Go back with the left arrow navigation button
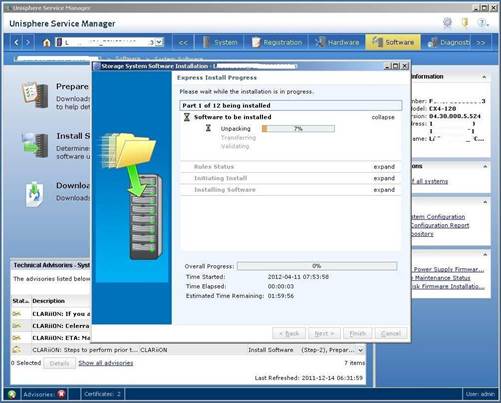 point(16,42)
